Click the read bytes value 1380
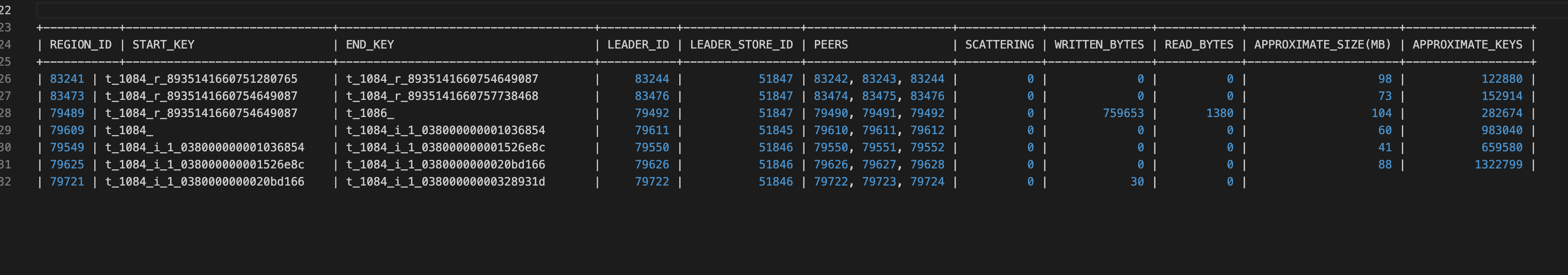This screenshot has width=1568, height=275. [1219, 113]
